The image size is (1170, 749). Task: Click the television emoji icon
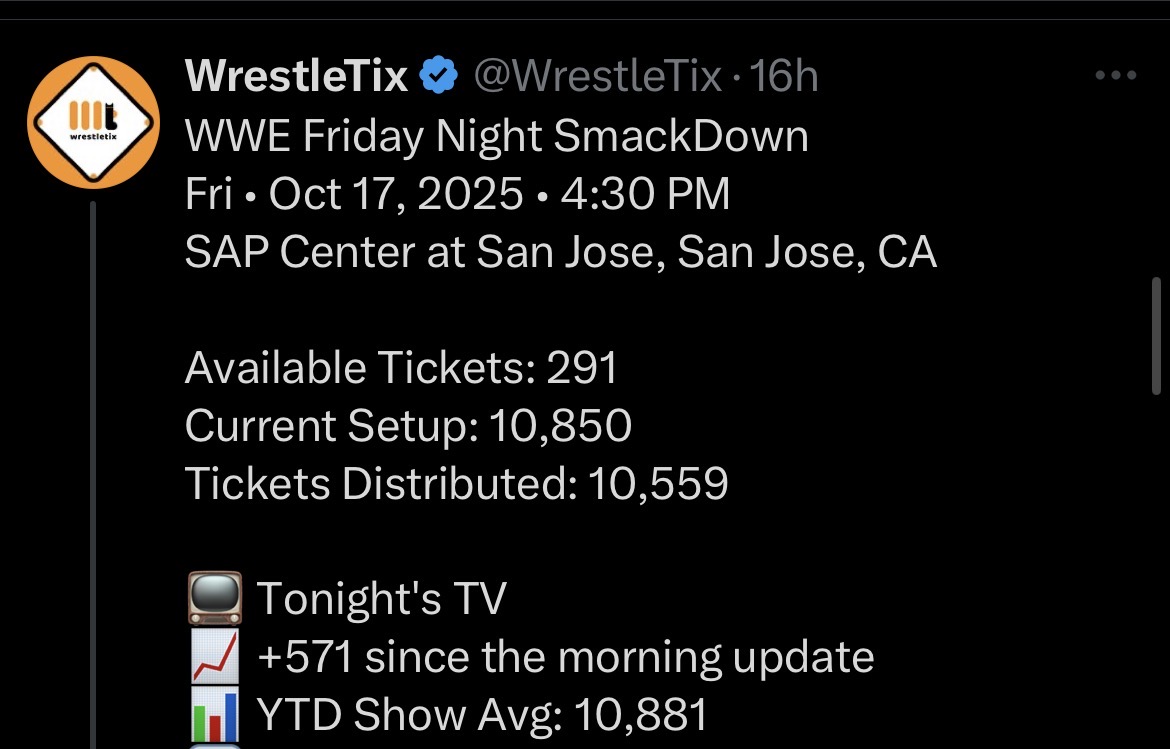pyautogui.click(x=214, y=598)
